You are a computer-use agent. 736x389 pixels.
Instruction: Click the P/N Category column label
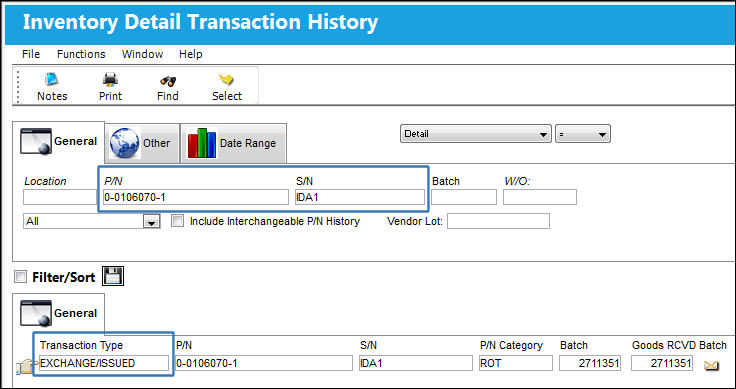click(511, 345)
